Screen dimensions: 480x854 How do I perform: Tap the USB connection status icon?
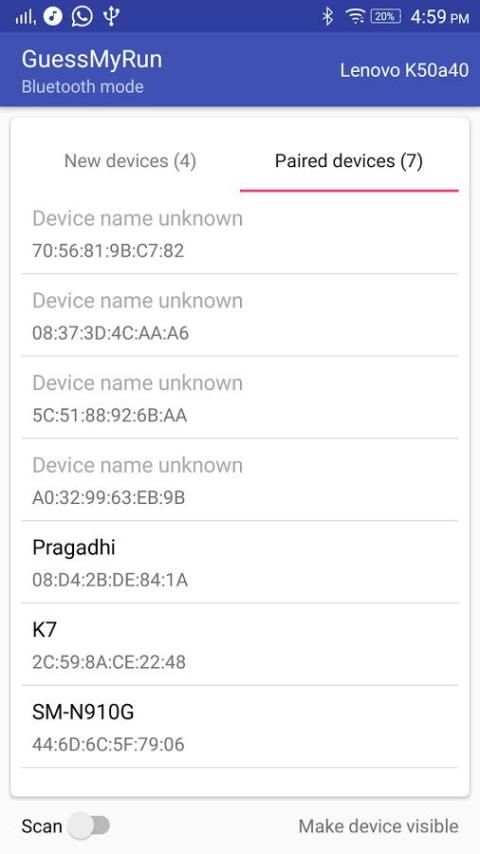[x=111, y=16]
